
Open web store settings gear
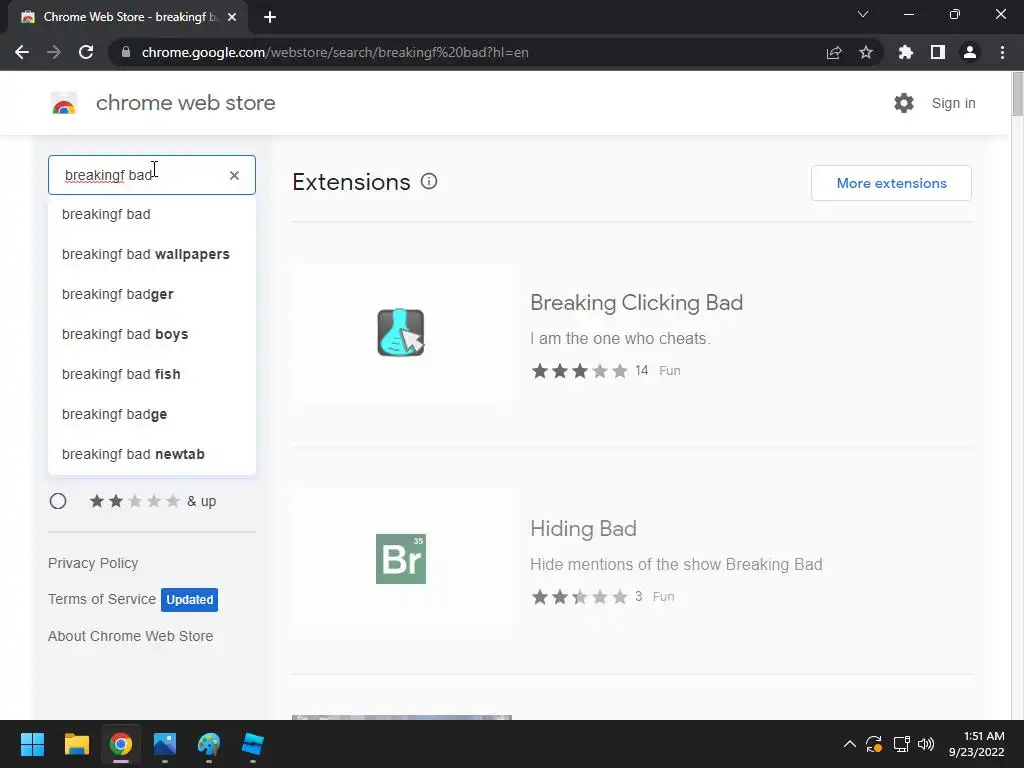tap(904, 103)
